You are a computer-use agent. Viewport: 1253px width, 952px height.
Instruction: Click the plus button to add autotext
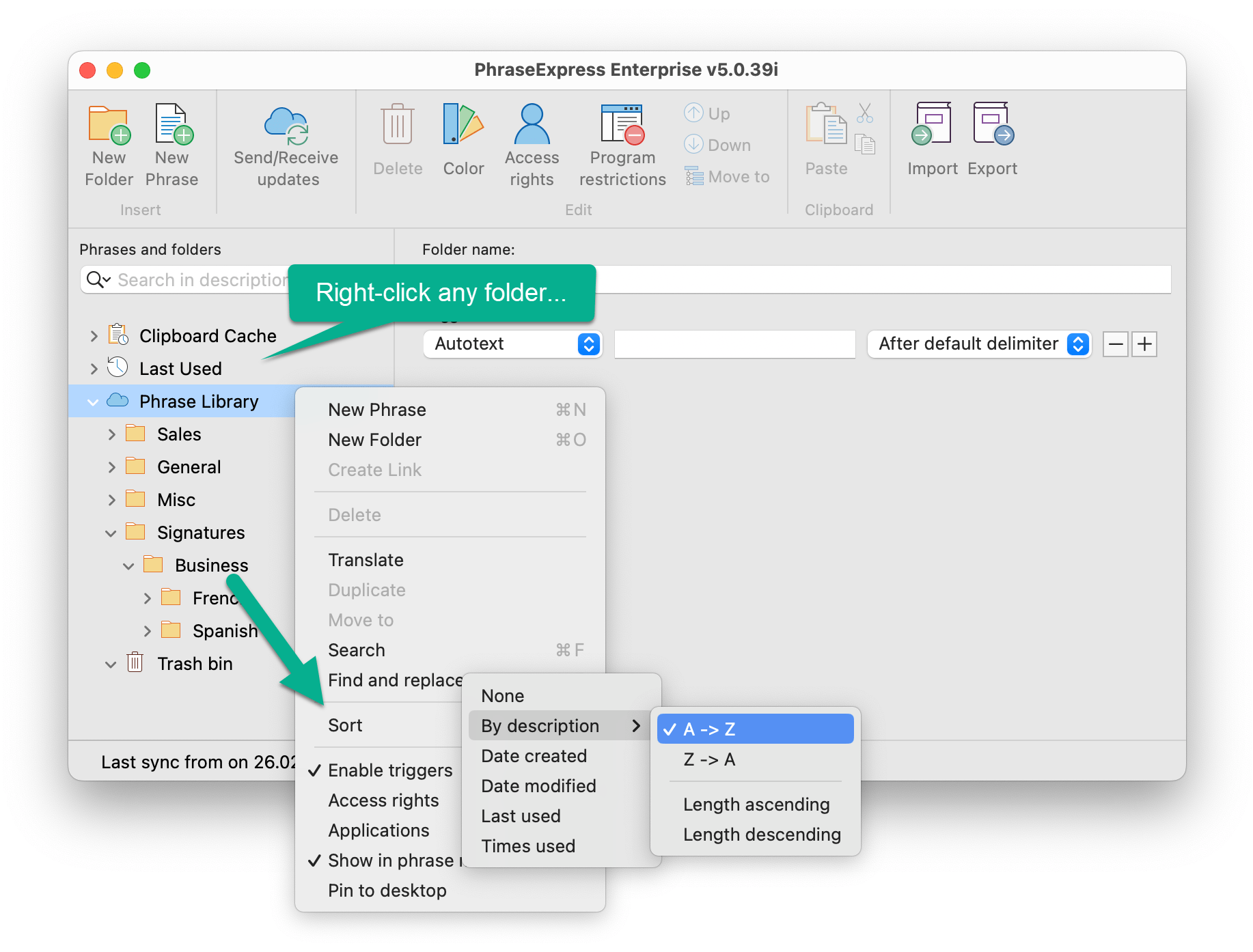[x=1144, y=344]
